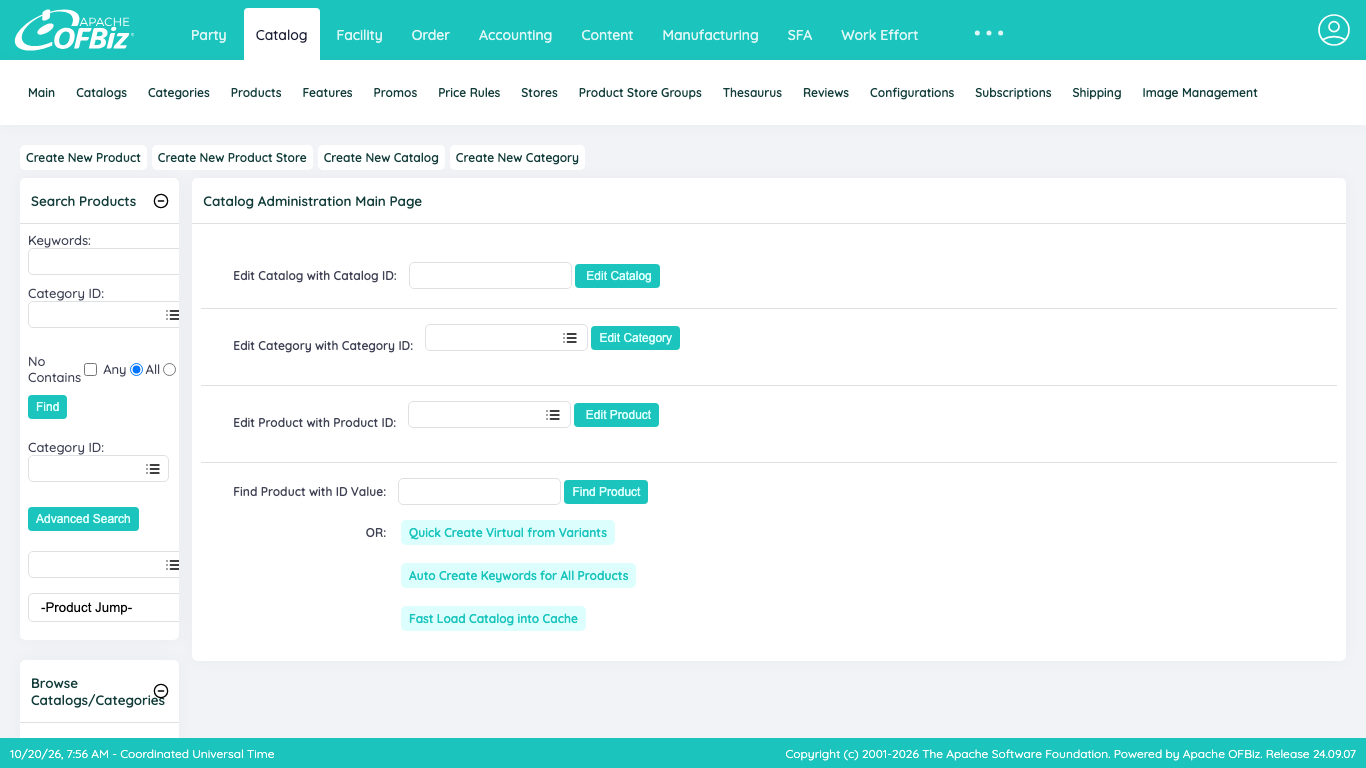The image size is (1366, 768).
Task: Click the Apache OFBiz logo
Action: click(74, 30)
